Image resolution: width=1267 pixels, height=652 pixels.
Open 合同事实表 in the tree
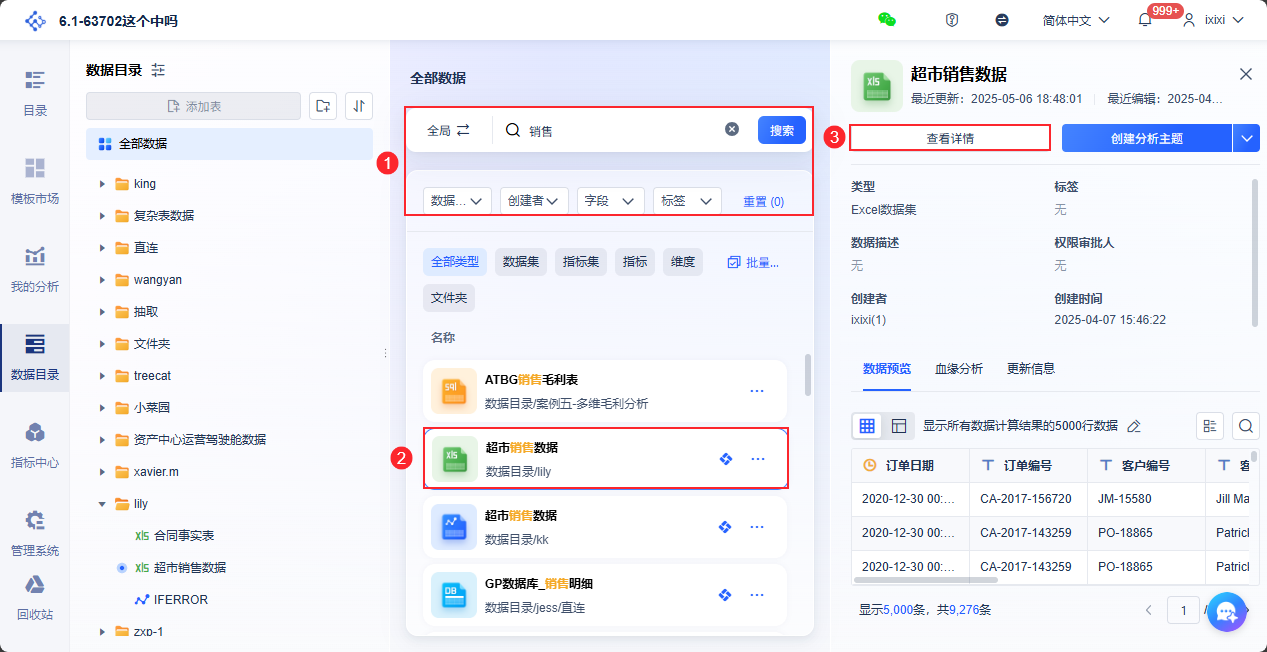[184, 536]
